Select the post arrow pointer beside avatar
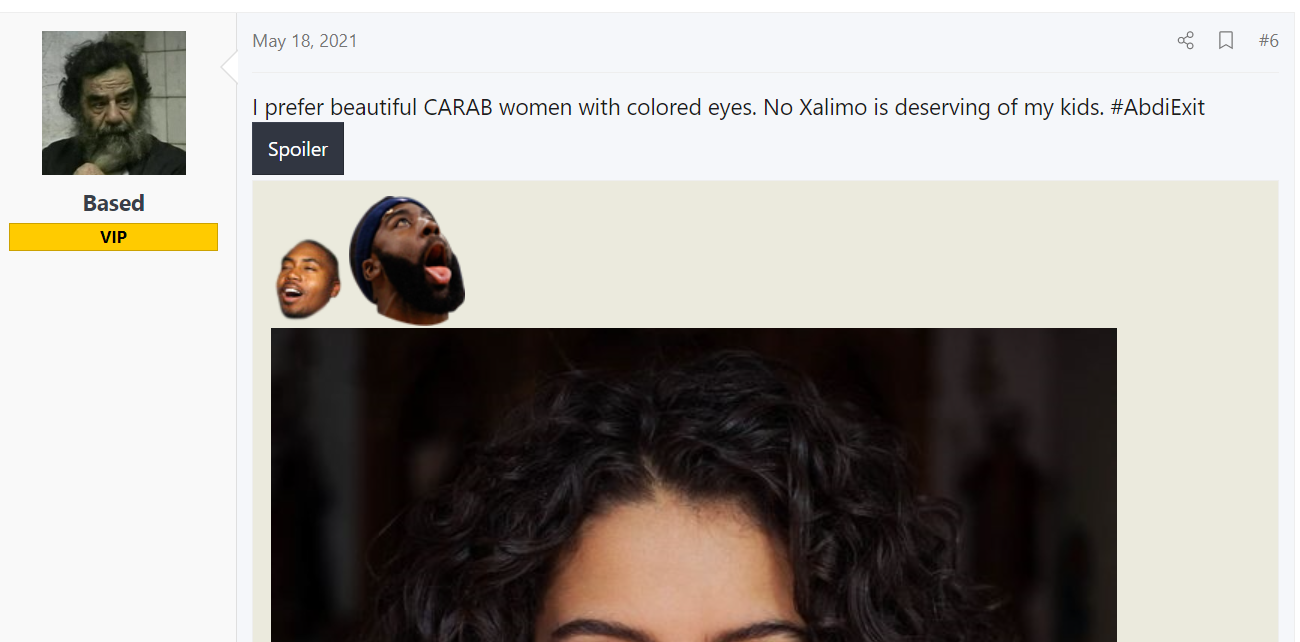The width and height of the screenshot is (1300, 642). pyautogui.click(x=229, y=68)
